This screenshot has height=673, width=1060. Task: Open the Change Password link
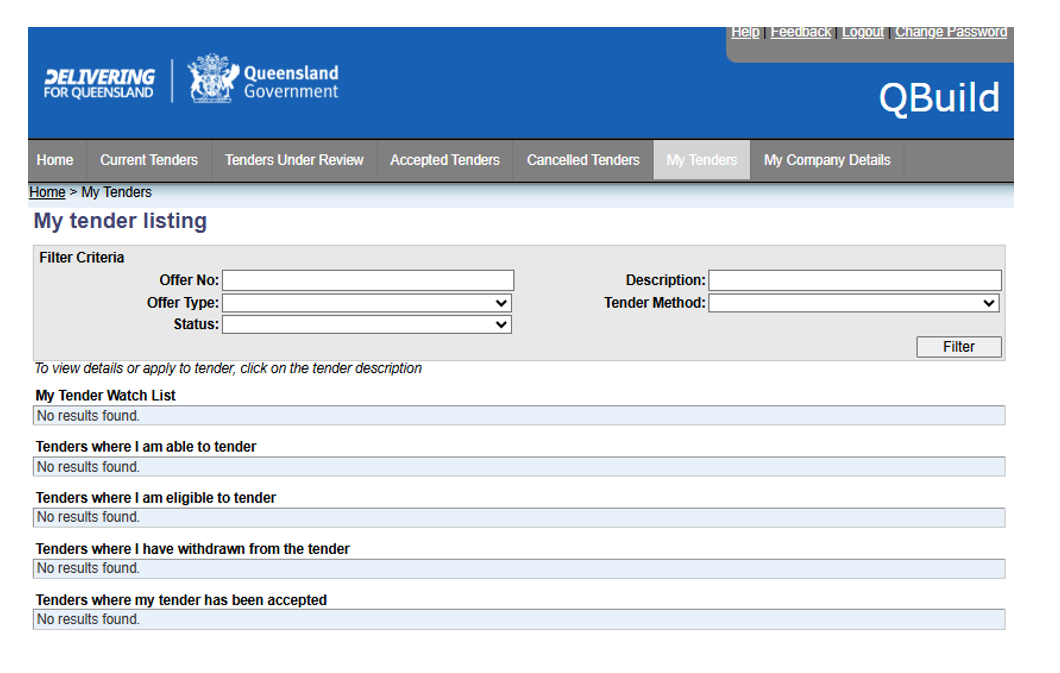click(x=950, y=32)
